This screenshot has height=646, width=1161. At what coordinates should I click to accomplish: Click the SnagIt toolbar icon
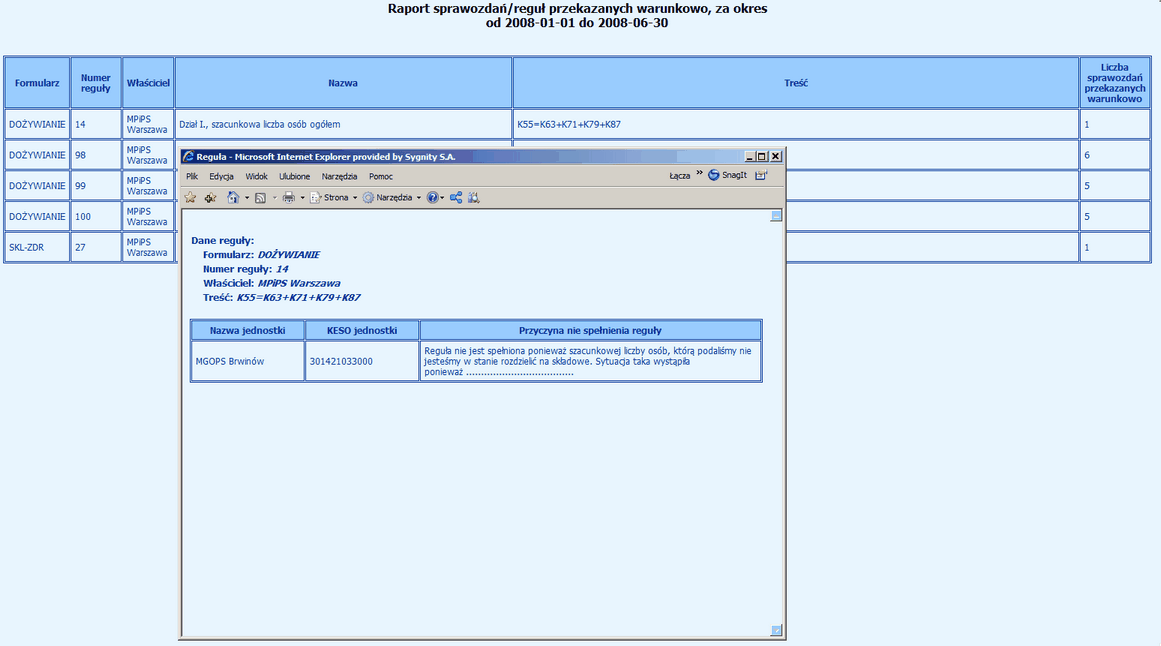pyautogui.click(x=727, y=175)
